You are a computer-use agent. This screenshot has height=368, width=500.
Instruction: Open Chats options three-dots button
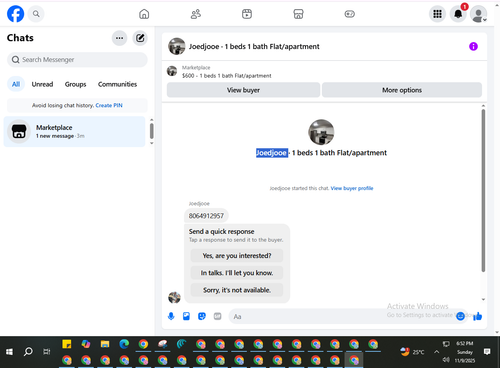(119, 38)
